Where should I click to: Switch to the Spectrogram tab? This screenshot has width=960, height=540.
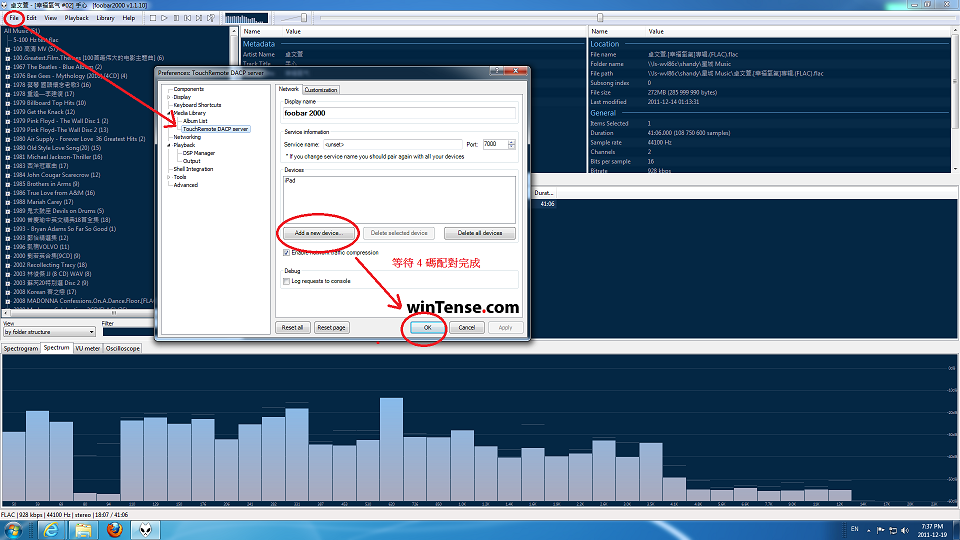[21, 348]
